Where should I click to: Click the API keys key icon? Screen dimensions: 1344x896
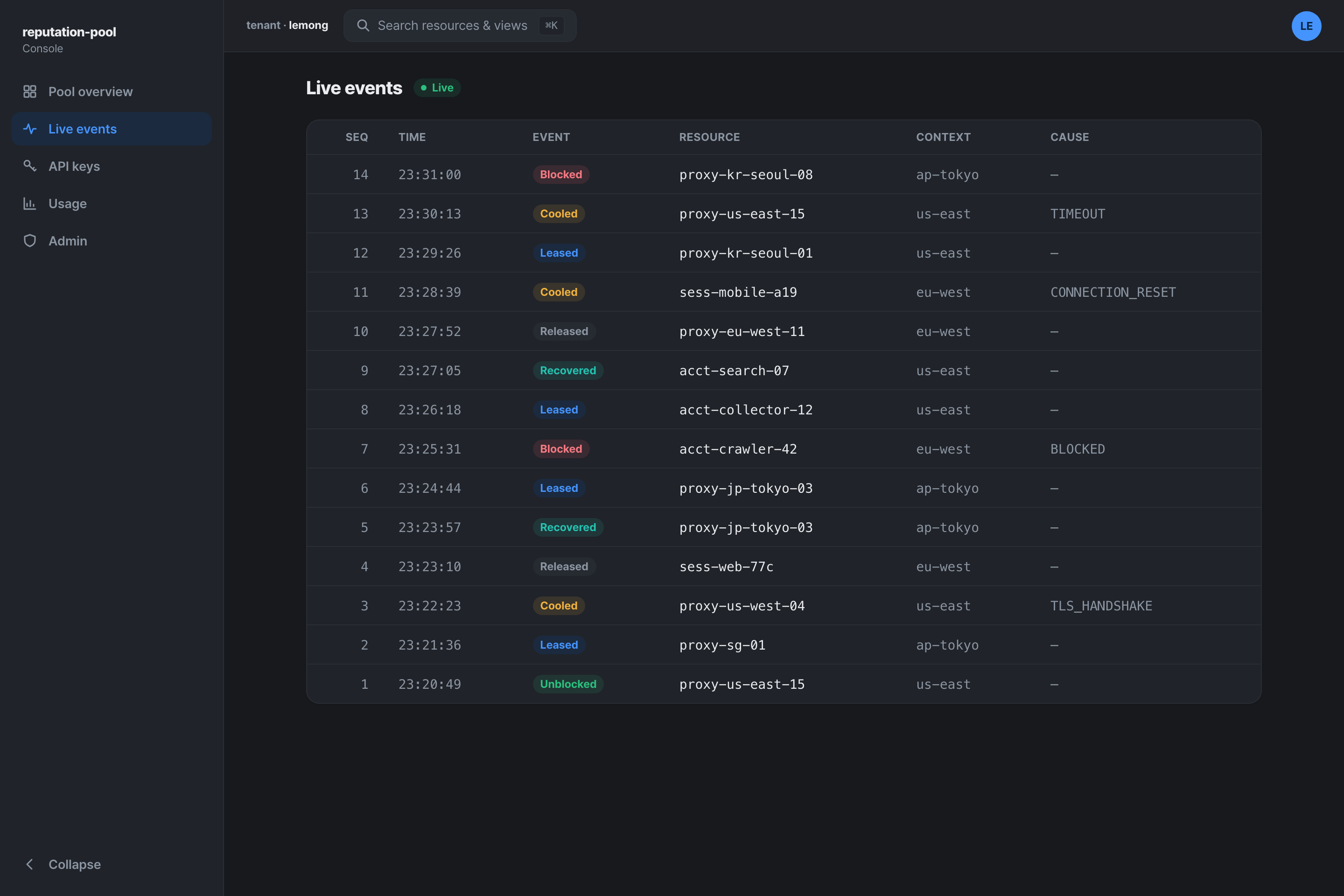click(30, 166)
